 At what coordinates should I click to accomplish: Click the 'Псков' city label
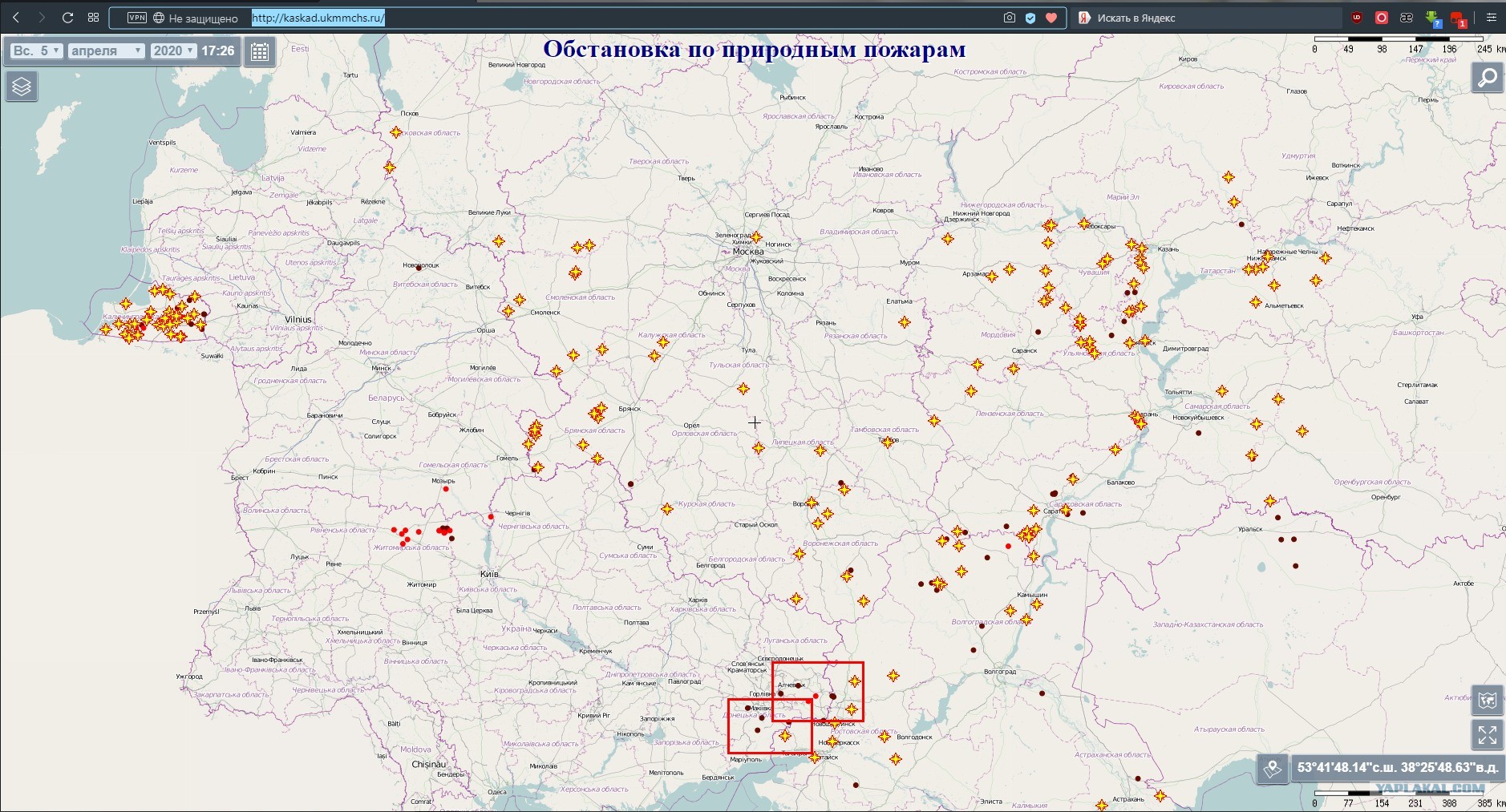click(x=409, y=114)
